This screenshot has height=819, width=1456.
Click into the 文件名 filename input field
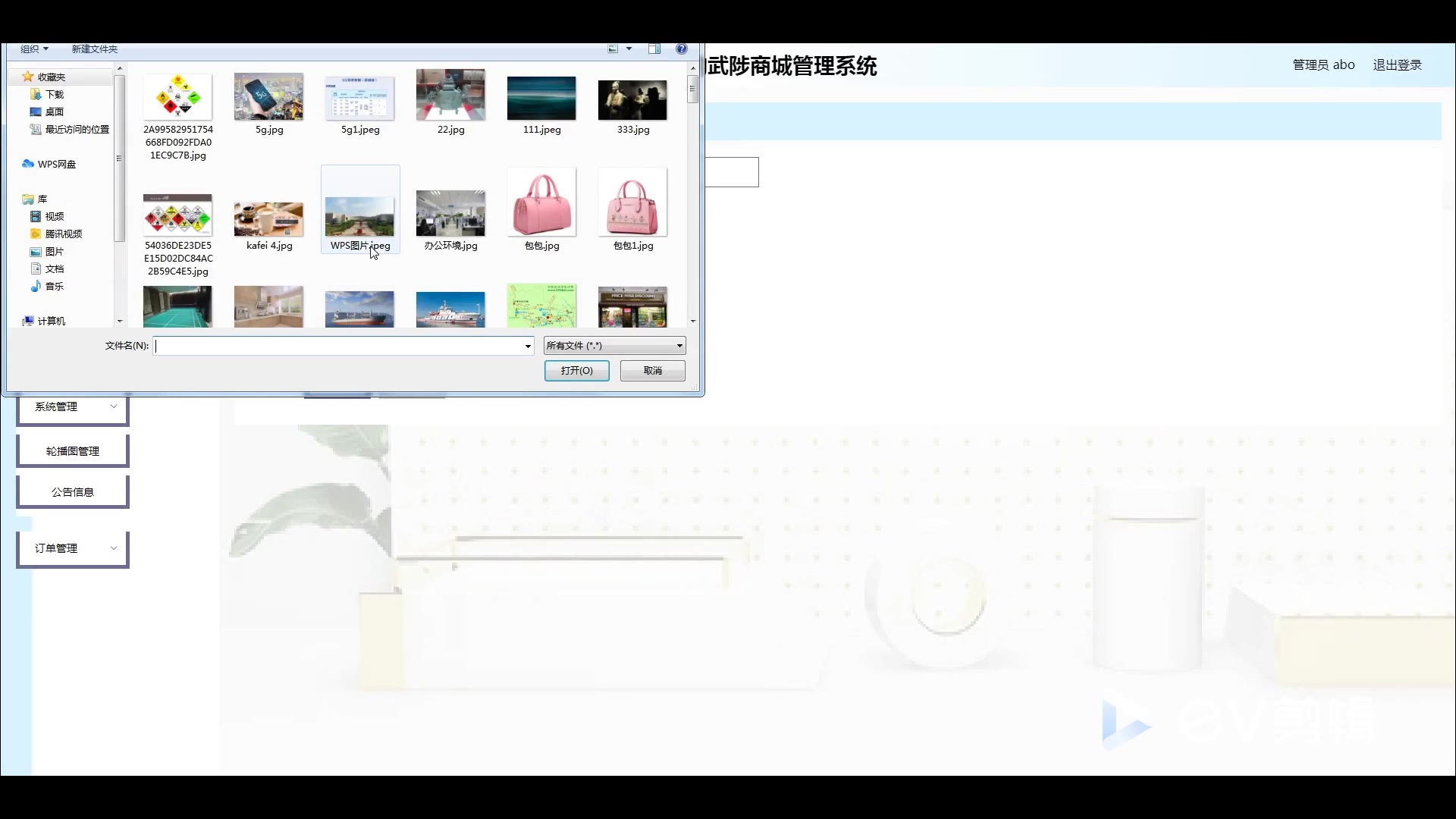pyautogui.click(x=337, y=347)
